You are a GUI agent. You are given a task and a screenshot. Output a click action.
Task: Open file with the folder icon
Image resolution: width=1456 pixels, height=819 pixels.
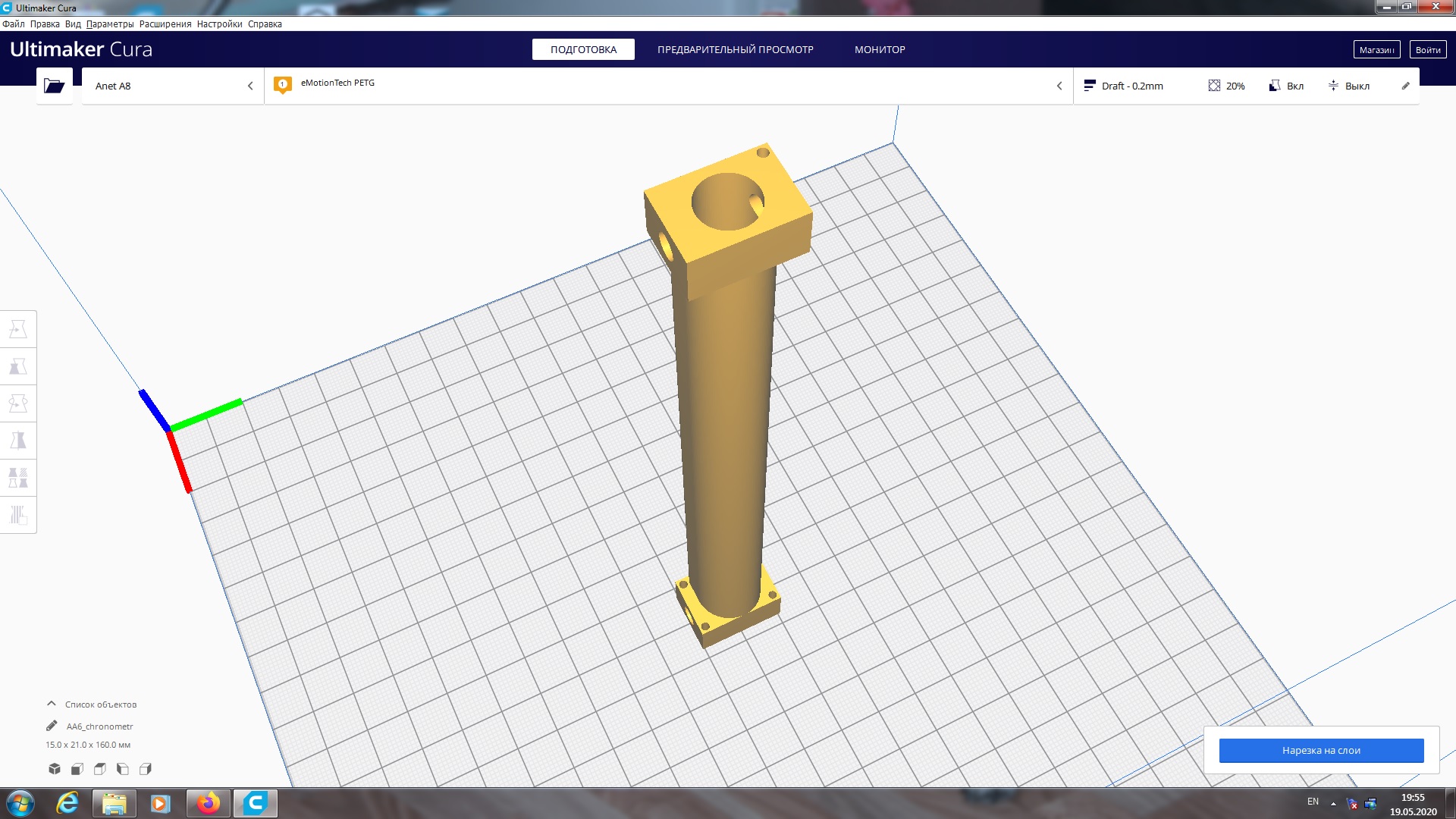point(54,86)
